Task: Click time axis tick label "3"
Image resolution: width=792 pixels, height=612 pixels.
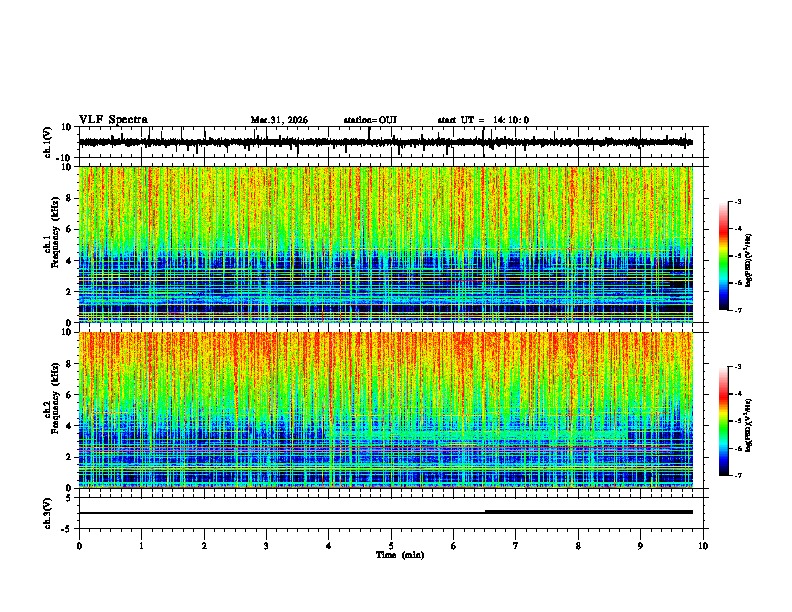Action: (x=266, y=546)
